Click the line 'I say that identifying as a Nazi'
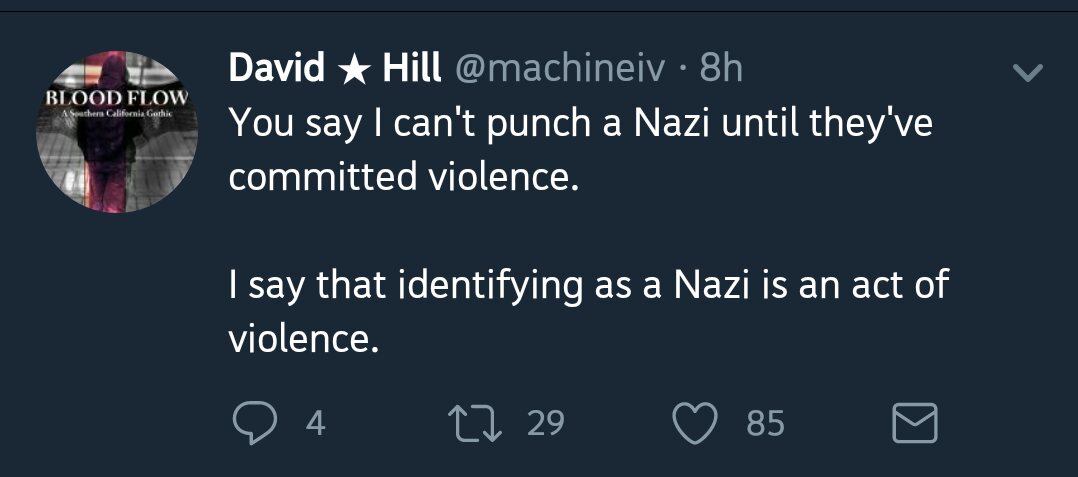Viewport: 1078px width, 477px height. [588, 285]
